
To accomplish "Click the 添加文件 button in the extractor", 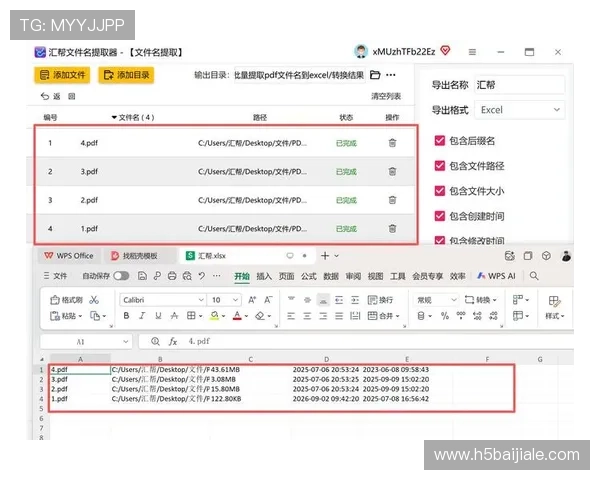I will [x=62, y=75].
